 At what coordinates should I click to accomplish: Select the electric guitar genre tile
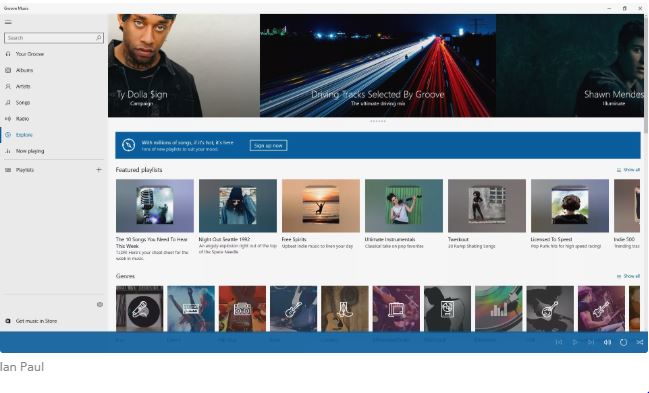pos(601,309)
